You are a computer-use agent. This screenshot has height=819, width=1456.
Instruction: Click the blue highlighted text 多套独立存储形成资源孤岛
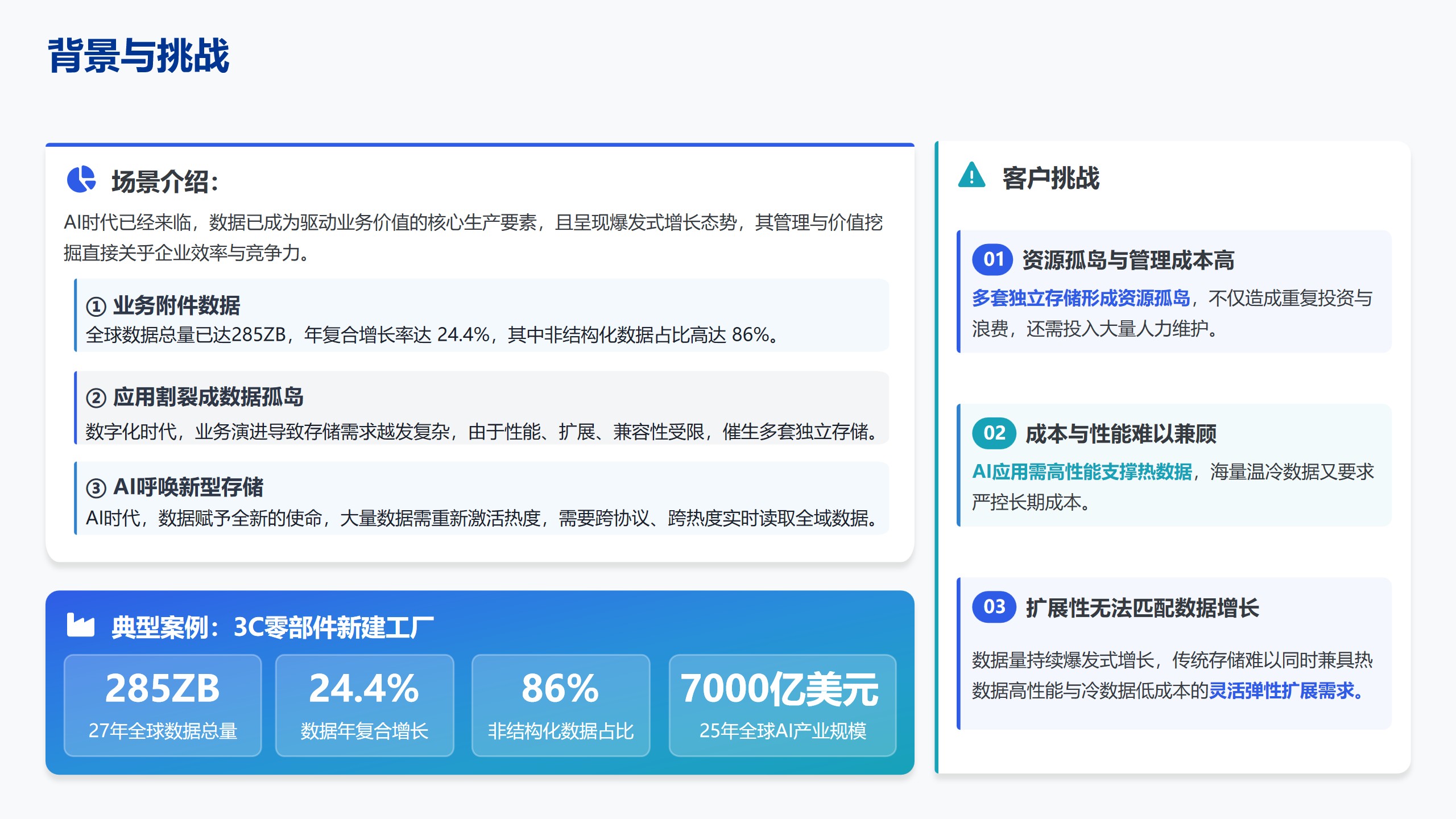1081,298
